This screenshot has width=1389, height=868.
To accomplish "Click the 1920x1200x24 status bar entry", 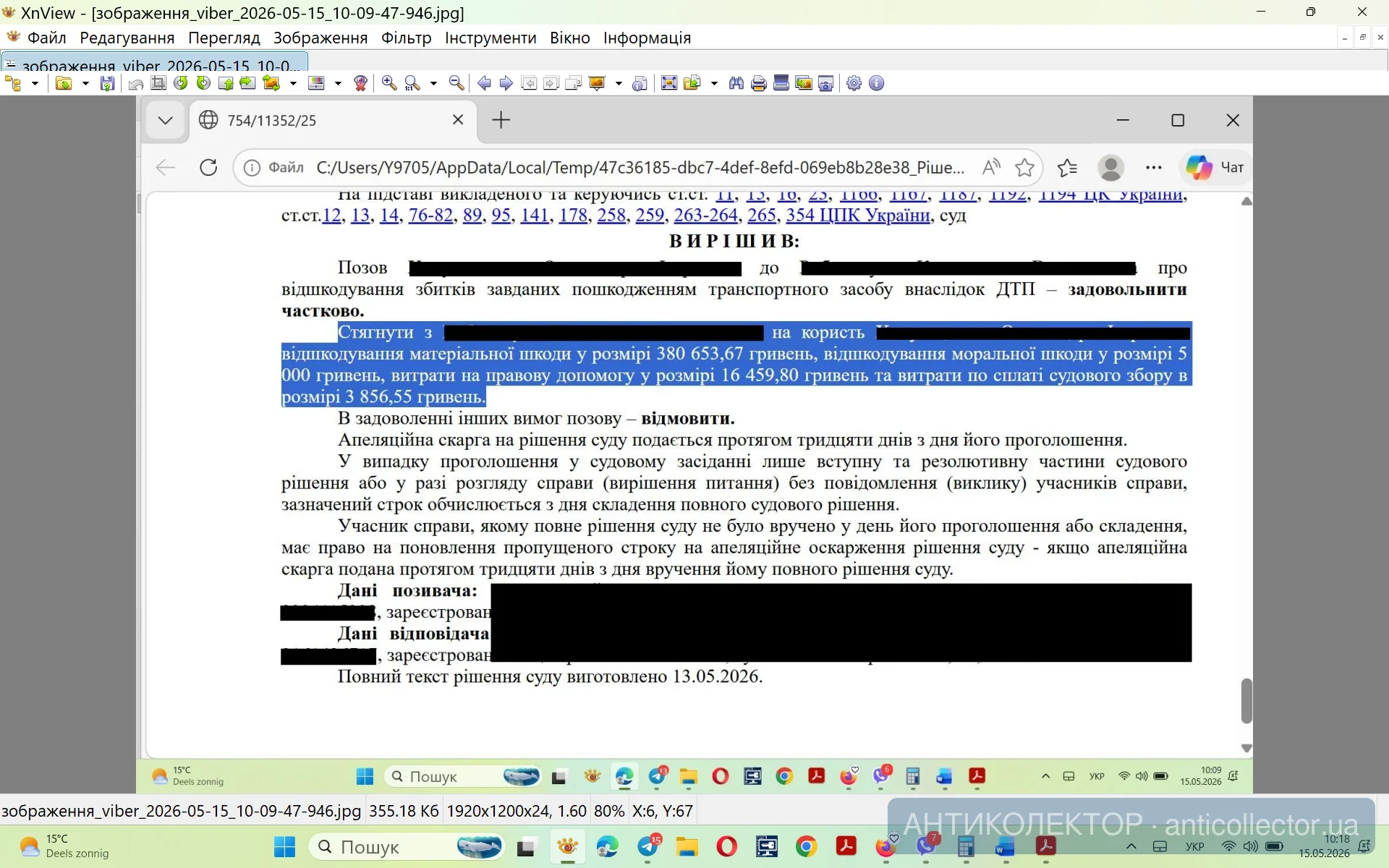I will (x=516, y=811).
